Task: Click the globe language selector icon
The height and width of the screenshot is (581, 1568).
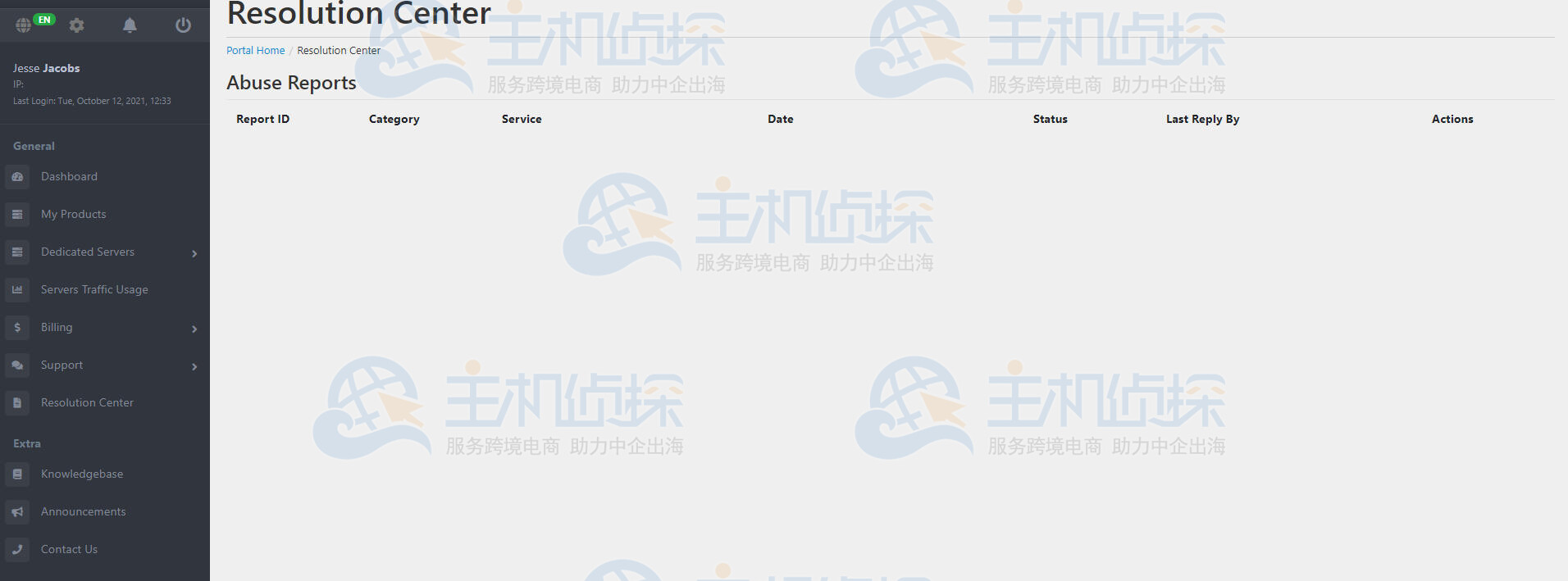Action: click(24, 25)
